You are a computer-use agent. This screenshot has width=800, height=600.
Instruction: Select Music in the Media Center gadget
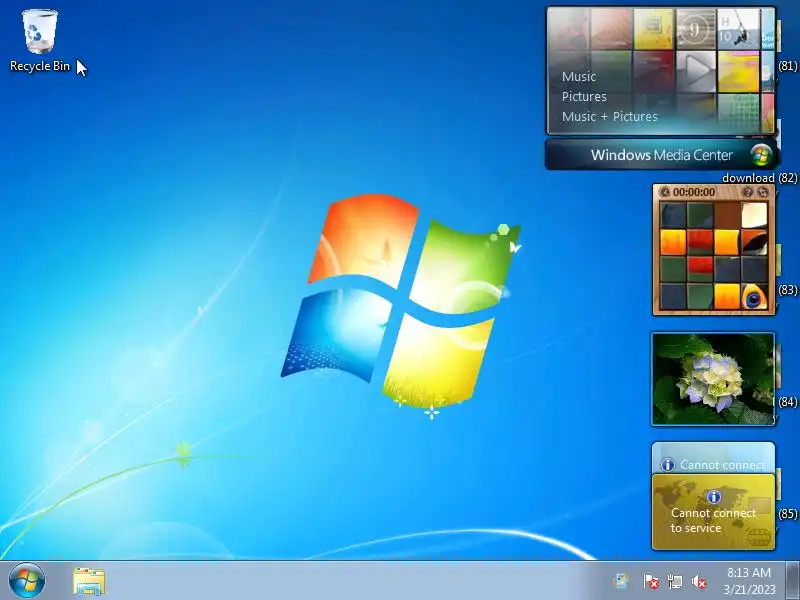click(x=579, y=77)
